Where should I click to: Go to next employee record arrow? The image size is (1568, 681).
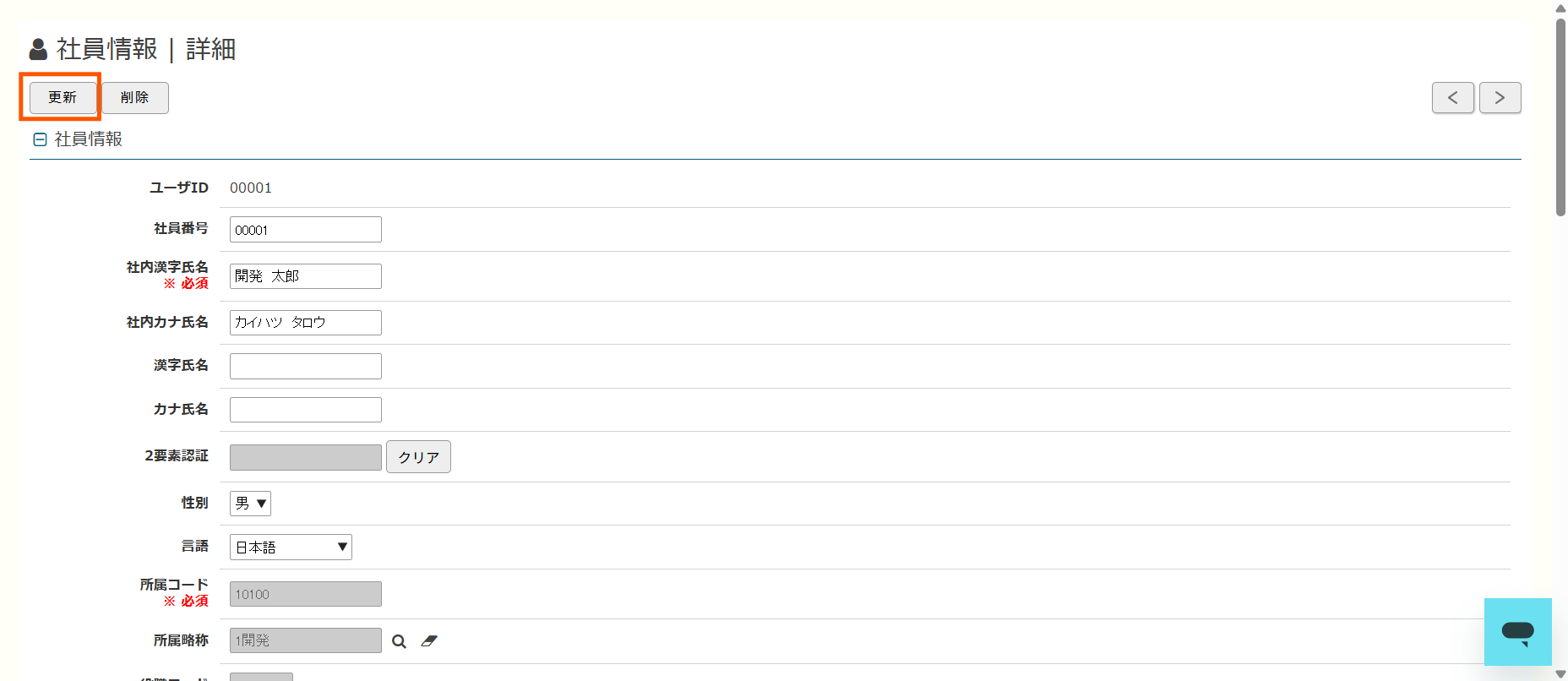[1500, 98]
